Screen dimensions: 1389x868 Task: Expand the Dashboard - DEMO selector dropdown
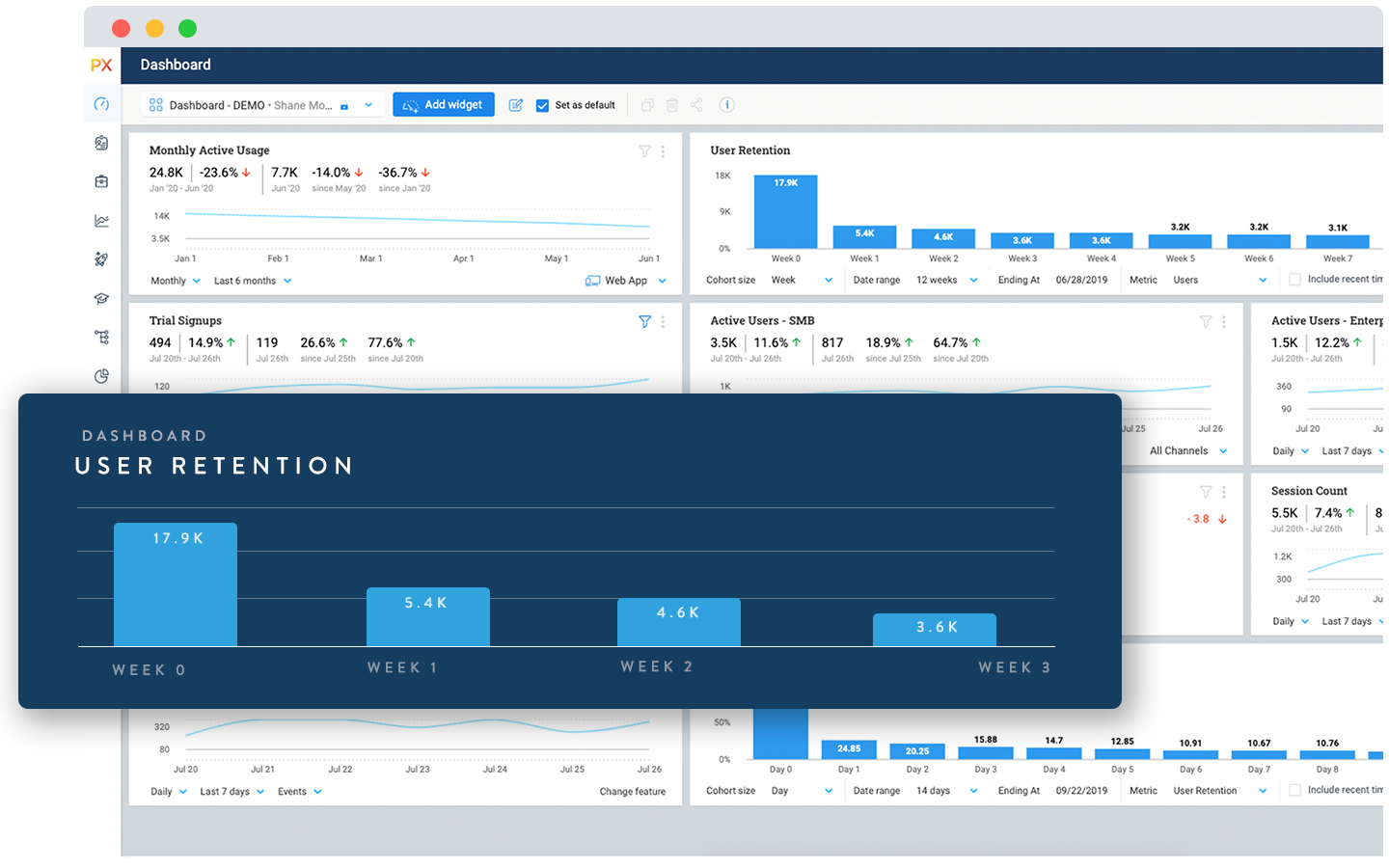(x=368, y=105)
